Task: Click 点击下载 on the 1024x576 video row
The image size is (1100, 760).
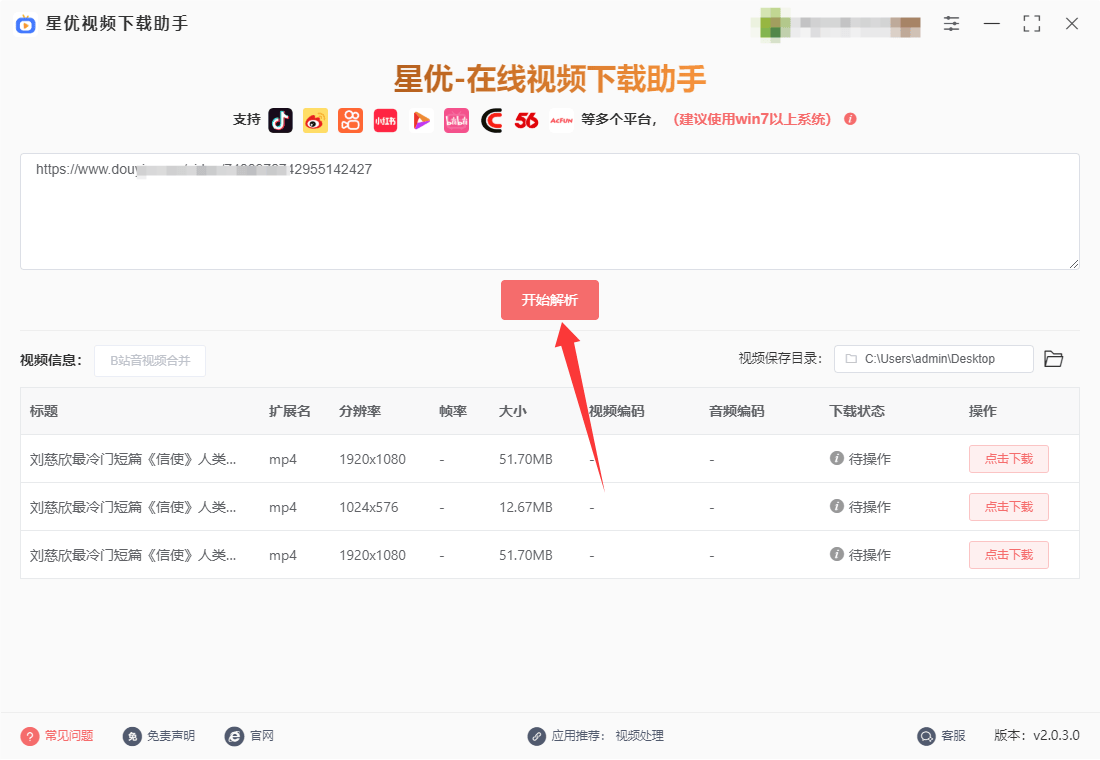Action: point(1008,507)
